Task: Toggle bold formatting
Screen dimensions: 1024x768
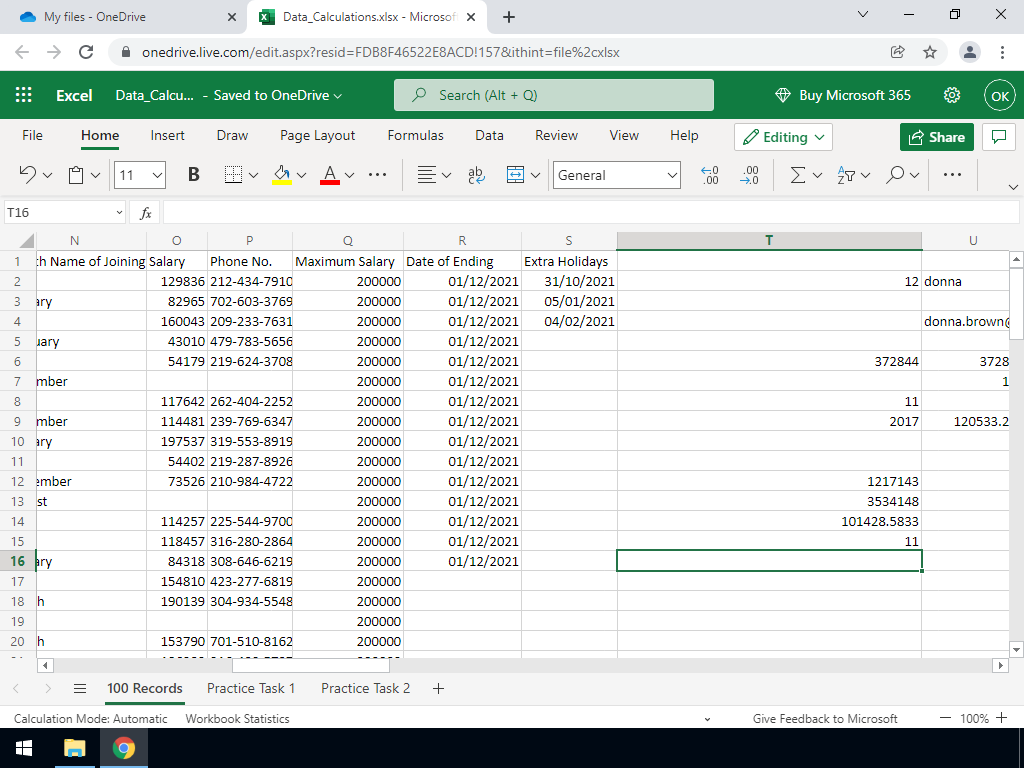Action: (x=193, y=175)
